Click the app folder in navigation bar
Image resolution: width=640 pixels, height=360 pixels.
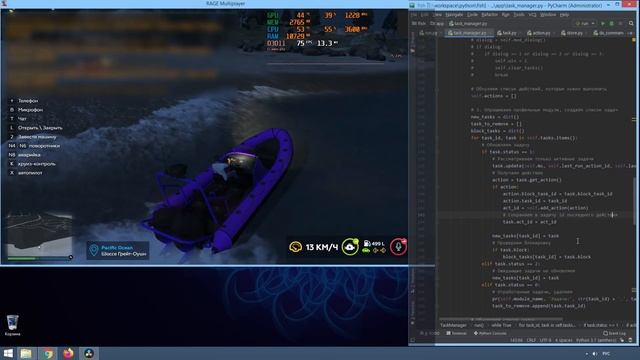437,24
